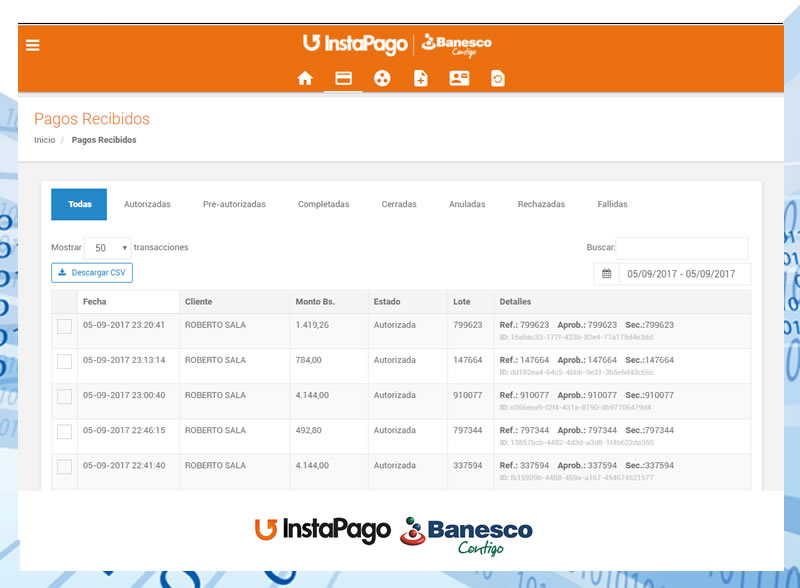
Task: Select lot number 797344
Action: [x=467, y=430]
